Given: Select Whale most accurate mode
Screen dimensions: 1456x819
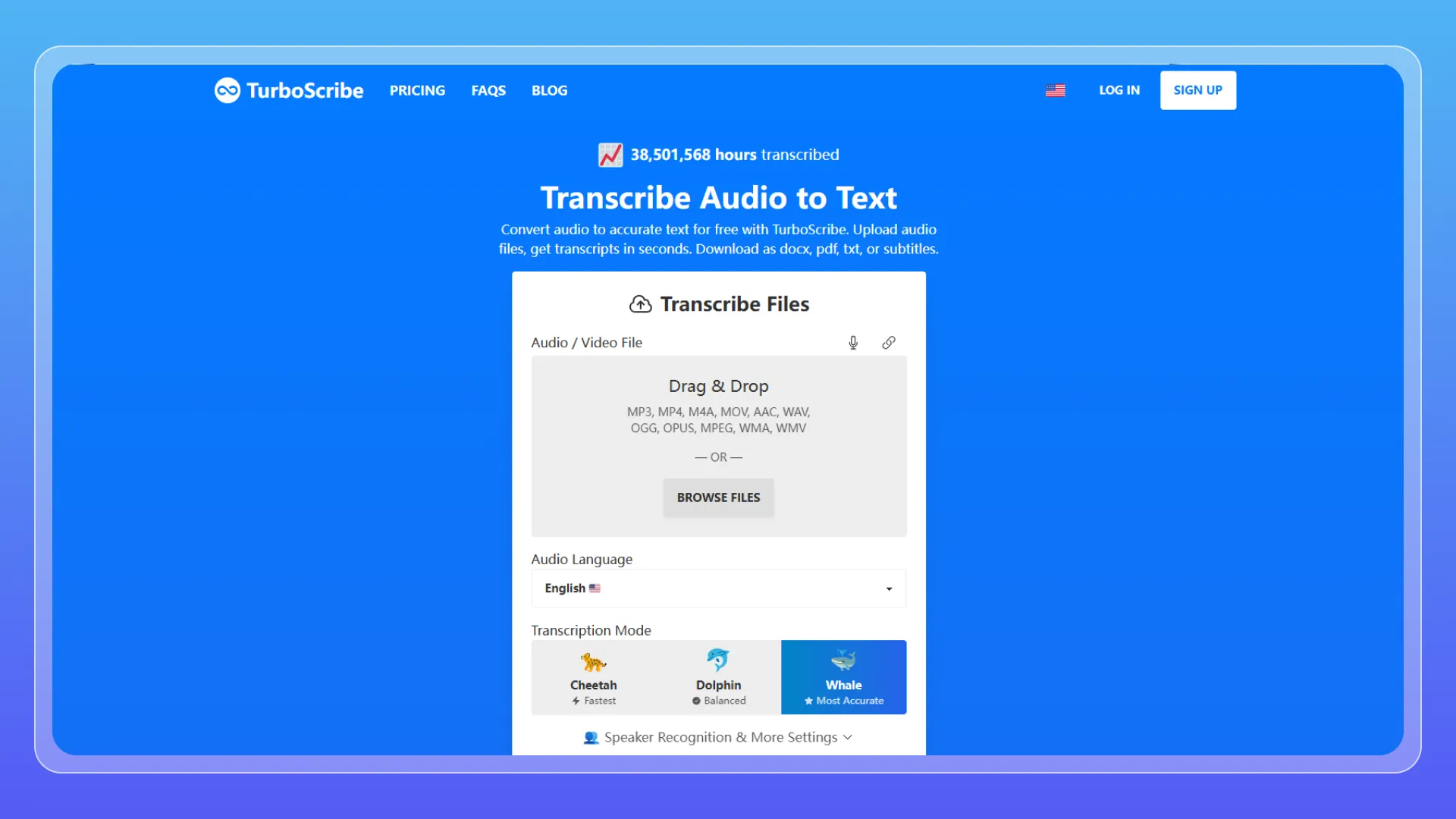Looking at the screenshot, I should tap(844, 677).
